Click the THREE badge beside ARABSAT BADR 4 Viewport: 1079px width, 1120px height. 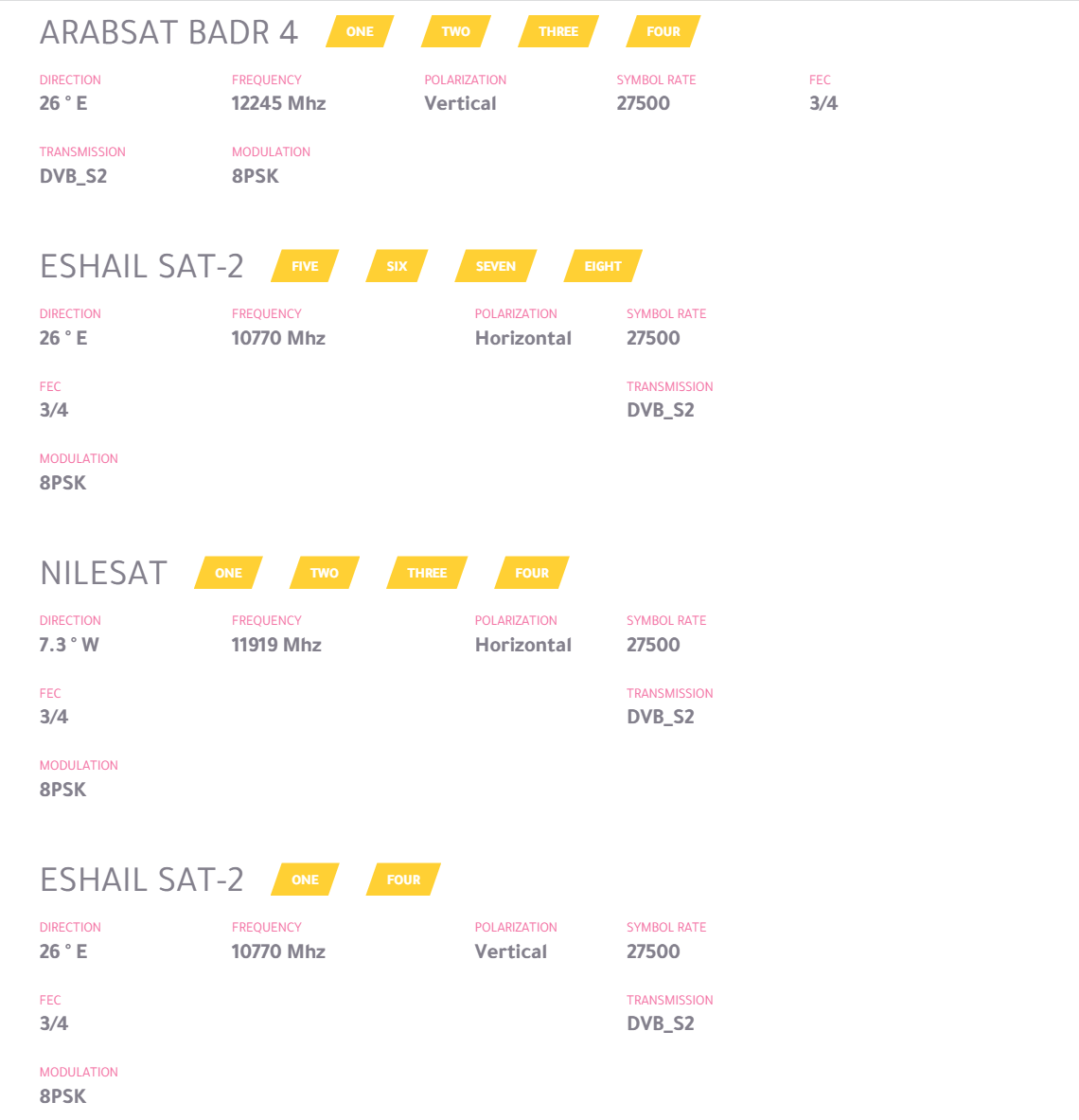coord(558,31)
